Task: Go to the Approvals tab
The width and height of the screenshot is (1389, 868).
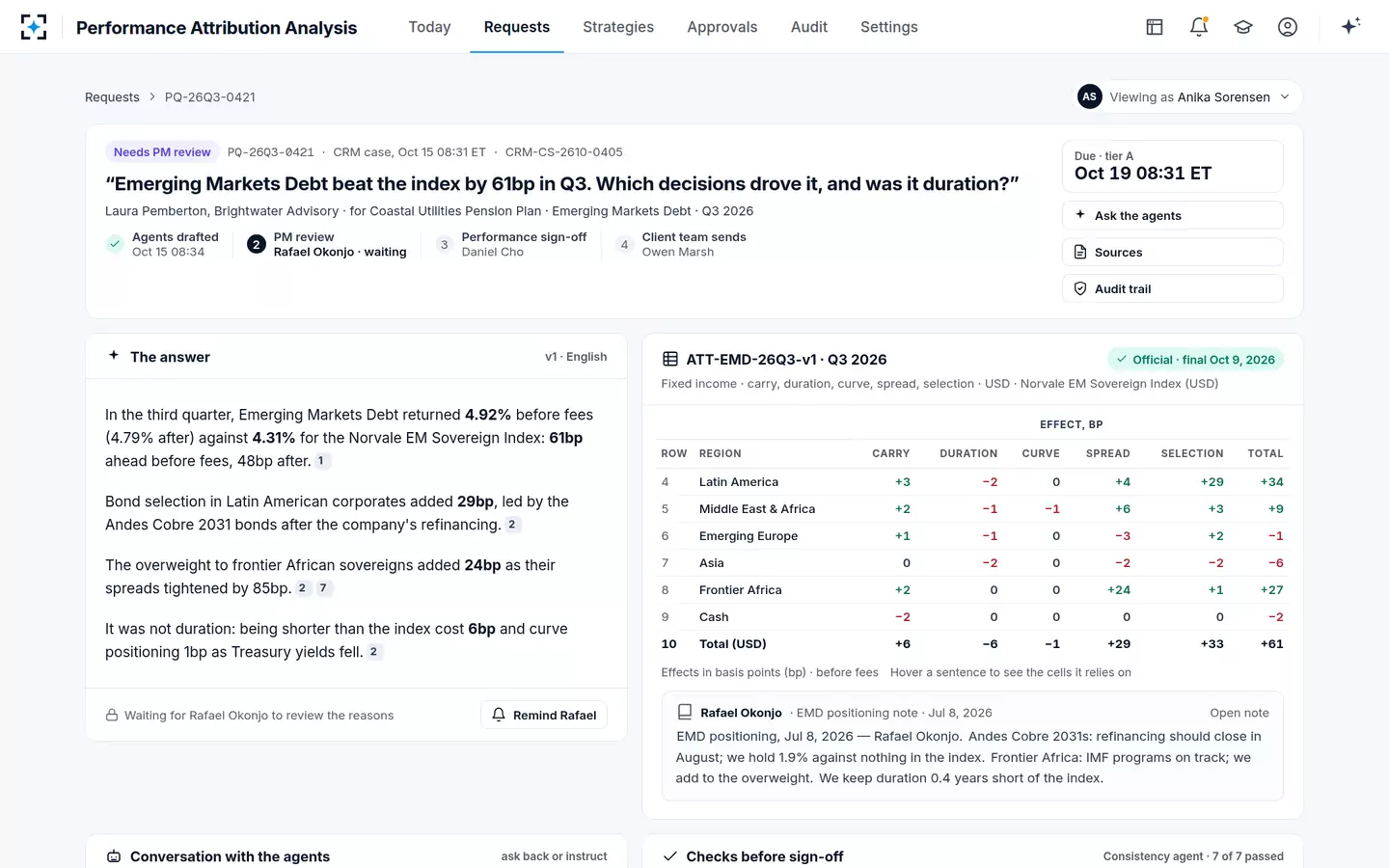Action: (722, 27)
